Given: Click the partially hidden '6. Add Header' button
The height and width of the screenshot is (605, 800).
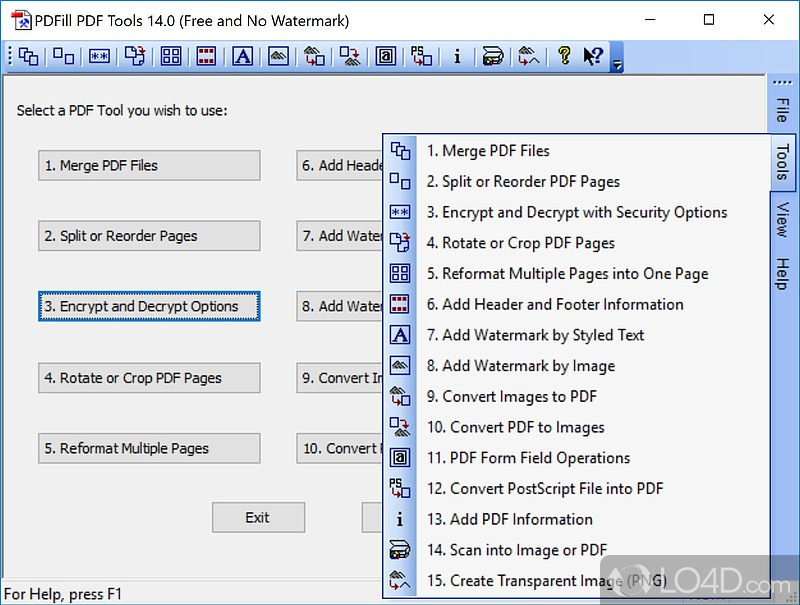Looking at the screenshot, I should click(339, 165).
